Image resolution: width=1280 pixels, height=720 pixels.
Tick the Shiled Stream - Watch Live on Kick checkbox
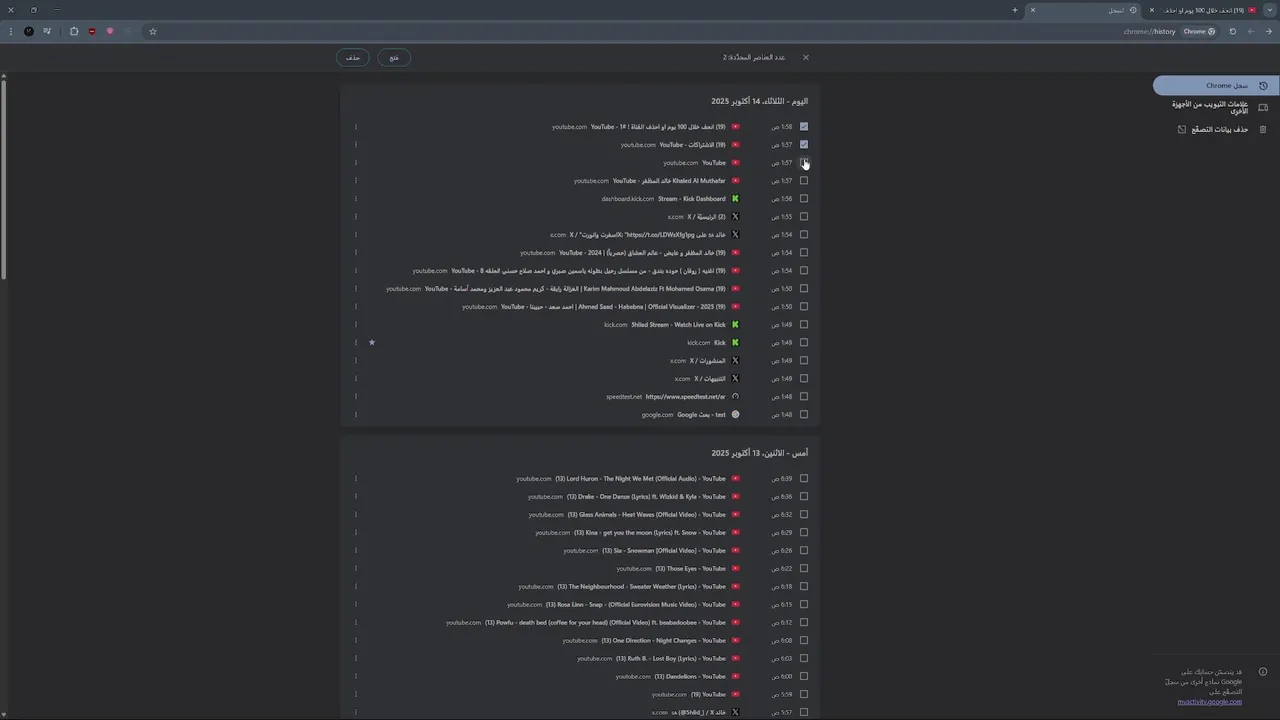(804, 325)
